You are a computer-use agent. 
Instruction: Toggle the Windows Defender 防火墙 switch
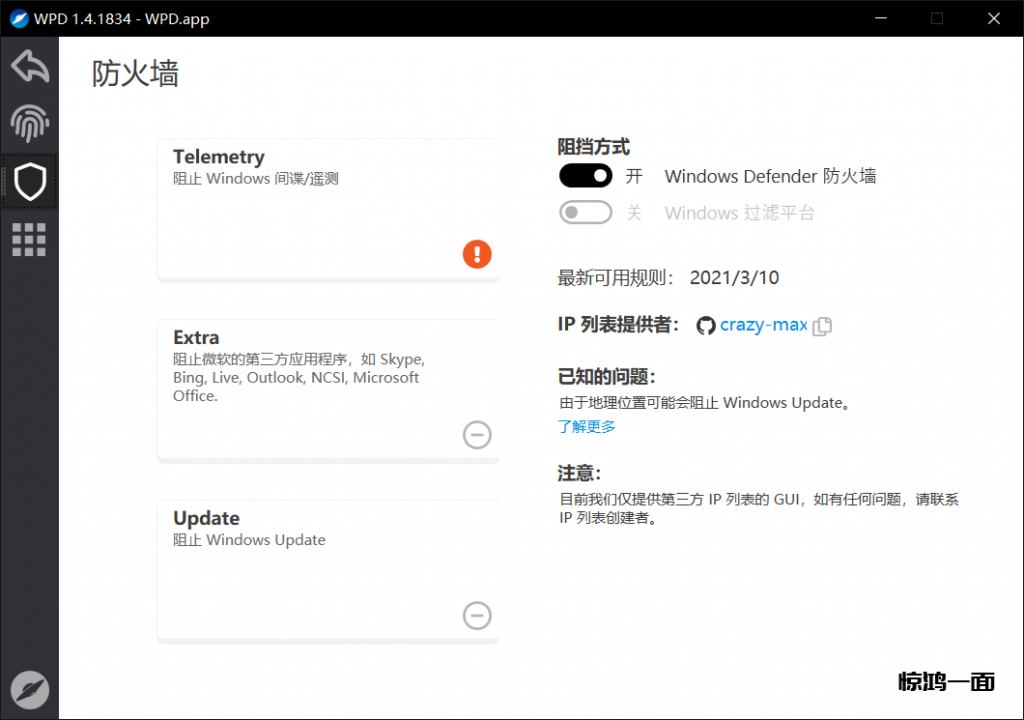coord(585,176)
